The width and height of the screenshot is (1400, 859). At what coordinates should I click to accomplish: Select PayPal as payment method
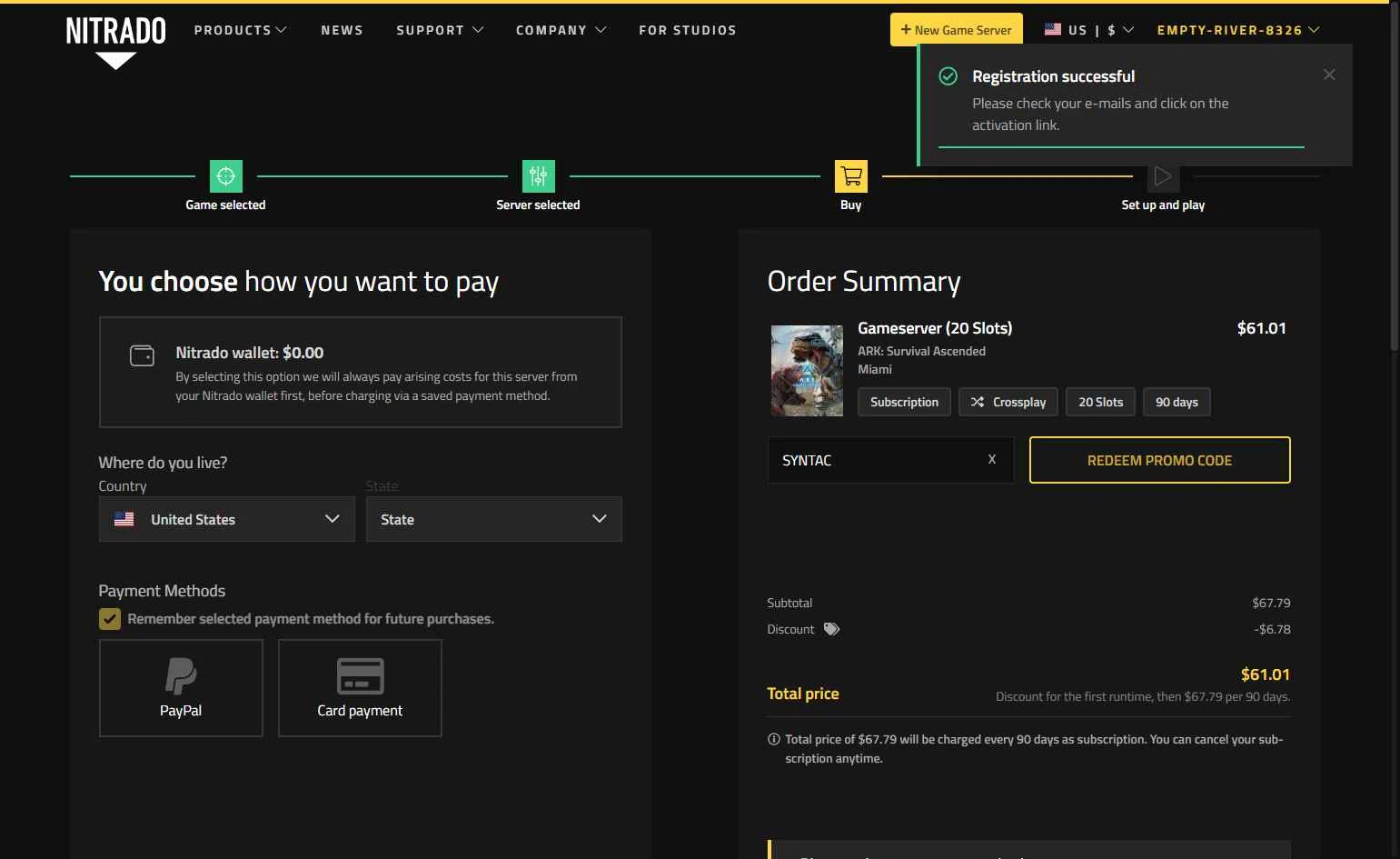(x=181, y=688)
